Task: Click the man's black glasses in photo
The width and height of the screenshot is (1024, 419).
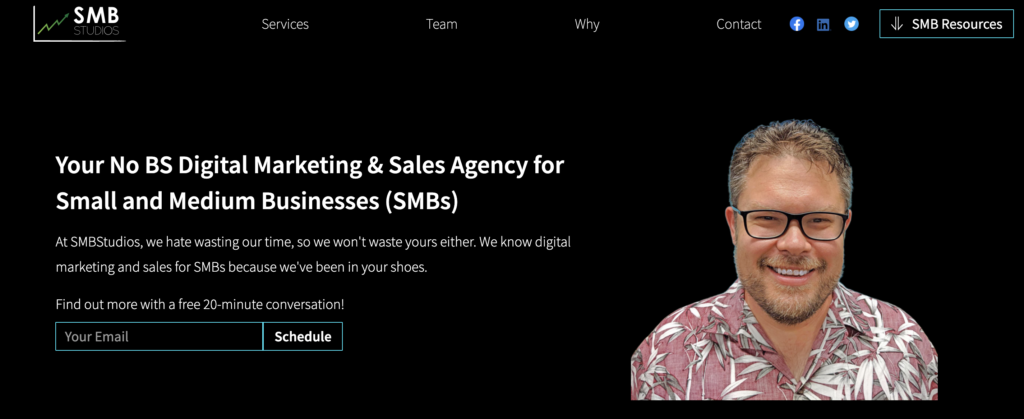Action: [x=790, y=223]
